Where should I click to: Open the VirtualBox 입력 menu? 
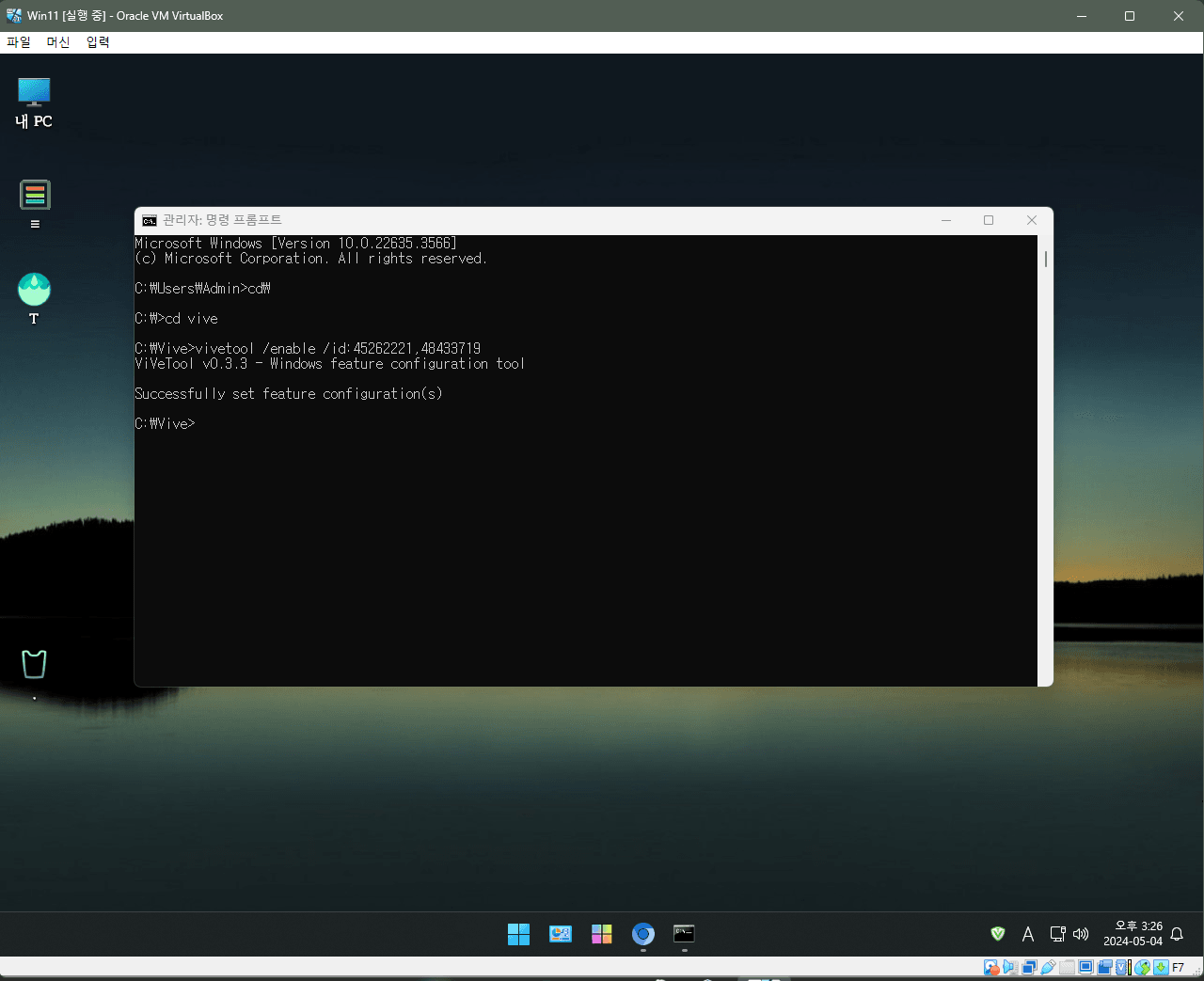(98, 42)
